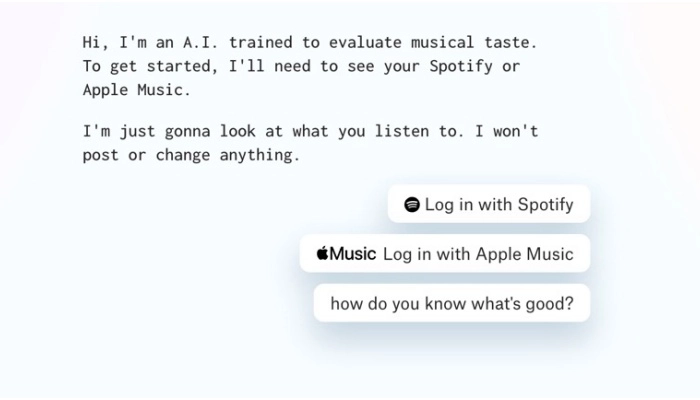Click the phrase "I'm just gonna look"
This screenshot has width=700, height=400.
coord(164,131)
